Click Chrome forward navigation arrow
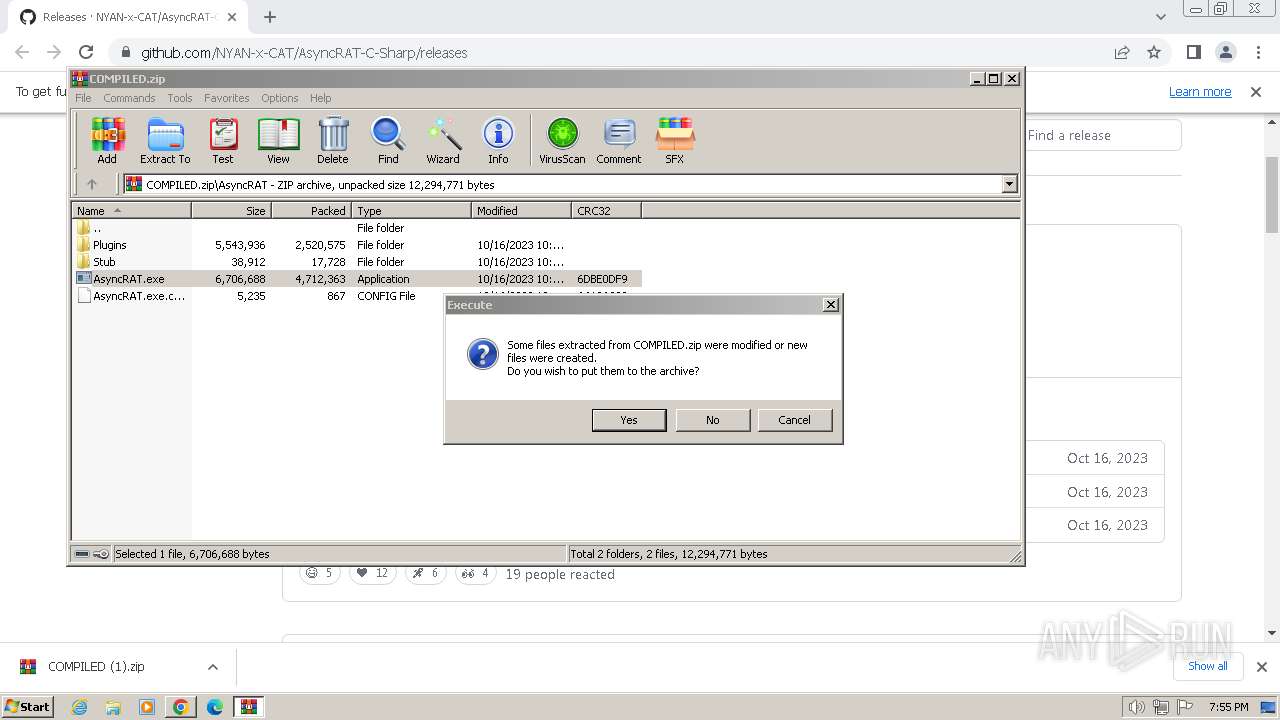 (54, 52)
